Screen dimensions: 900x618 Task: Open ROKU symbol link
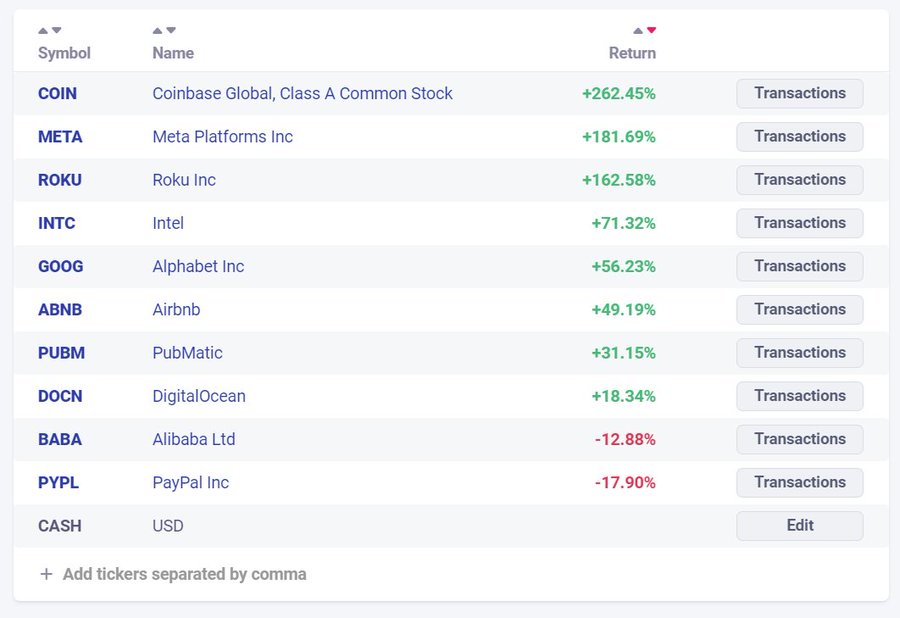(60, 180)
